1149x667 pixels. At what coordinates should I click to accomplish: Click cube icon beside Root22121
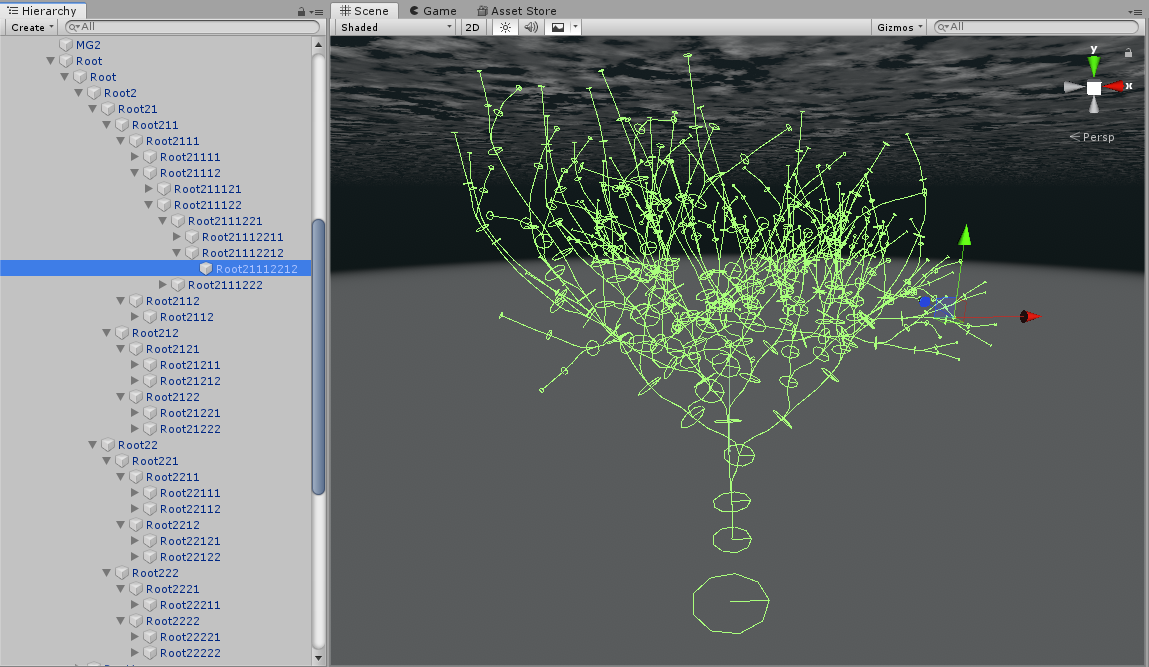[149, 541]
